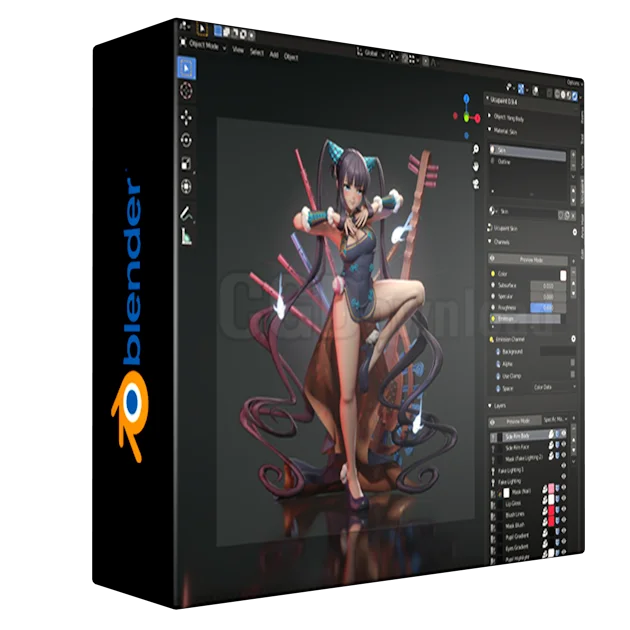Select the Transform tool
The image size is (630, 630).
tap(186, 186)
